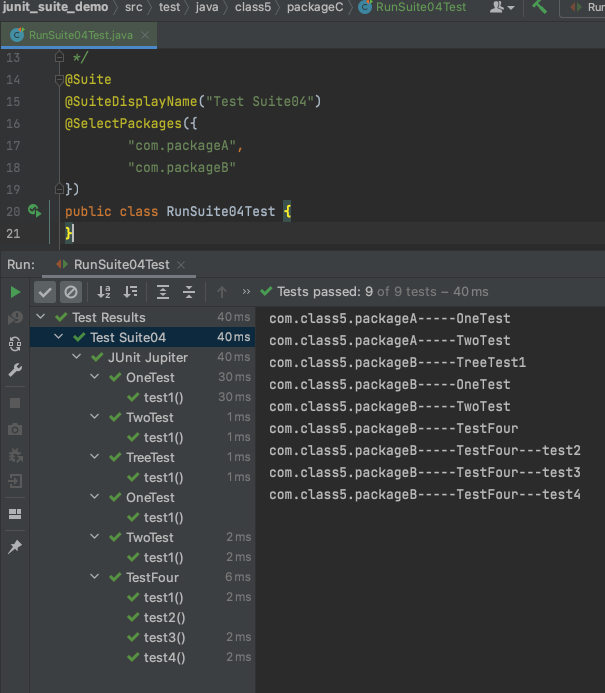The height and width of the screenshot is (693, 605).
Task: Expand all test tree nodes
Action: [163, 292]
